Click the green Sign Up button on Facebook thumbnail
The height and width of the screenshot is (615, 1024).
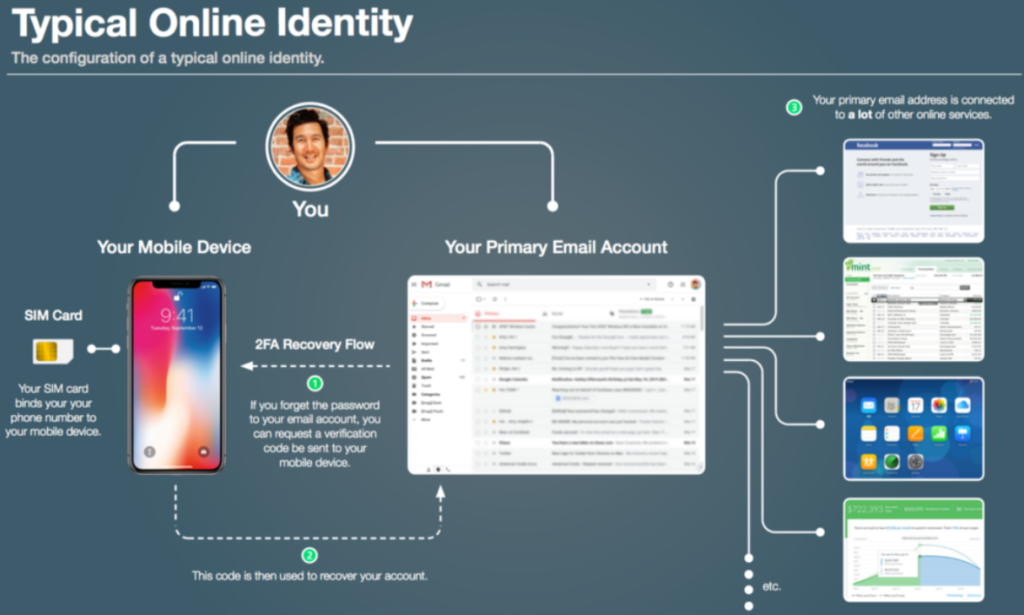point(941,207)
